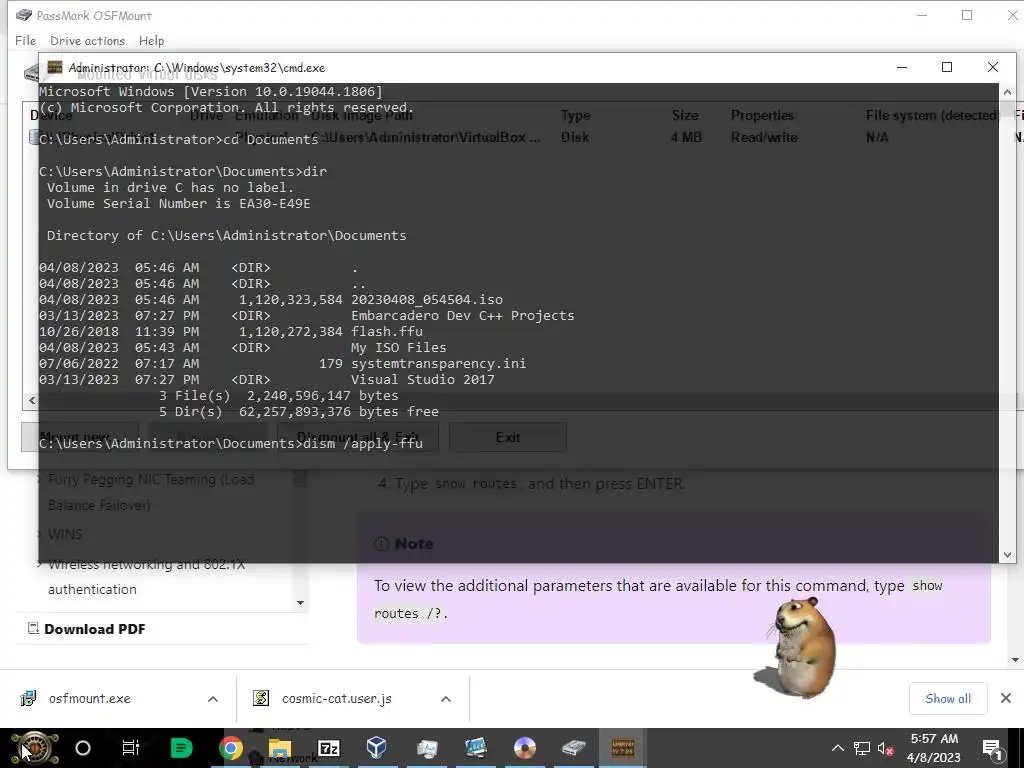Click the Type column header in OSFMount
Screen dimensions: 1024x768
(575, 115)
